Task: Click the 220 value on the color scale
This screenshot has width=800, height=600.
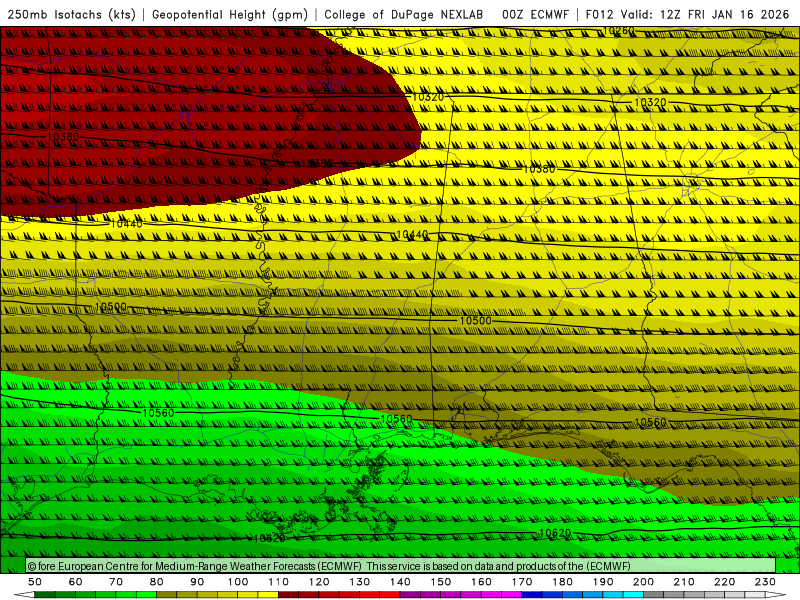Action: (x=725, y=582)
